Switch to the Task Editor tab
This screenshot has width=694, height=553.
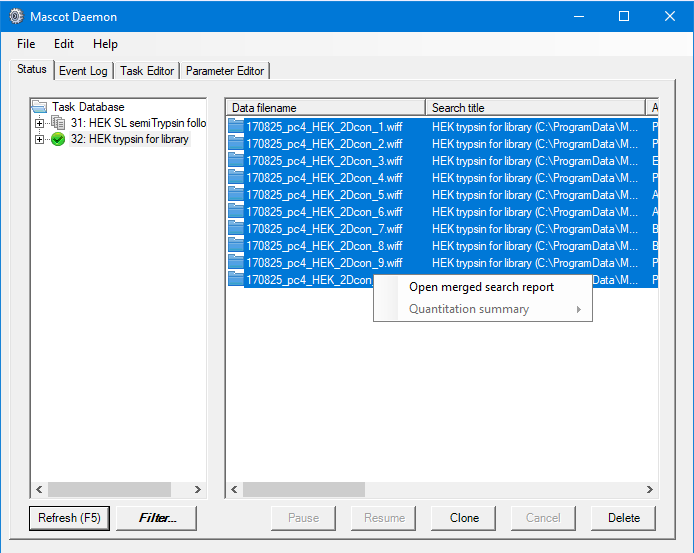[147, 71]
